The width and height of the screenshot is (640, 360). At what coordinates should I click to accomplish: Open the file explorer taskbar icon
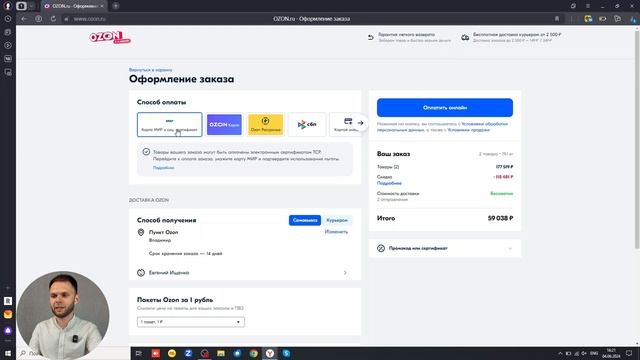click(221, 353)
